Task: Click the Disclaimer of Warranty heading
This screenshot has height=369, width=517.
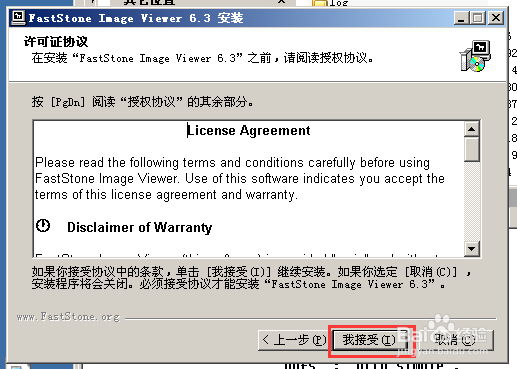Action: 139,227
